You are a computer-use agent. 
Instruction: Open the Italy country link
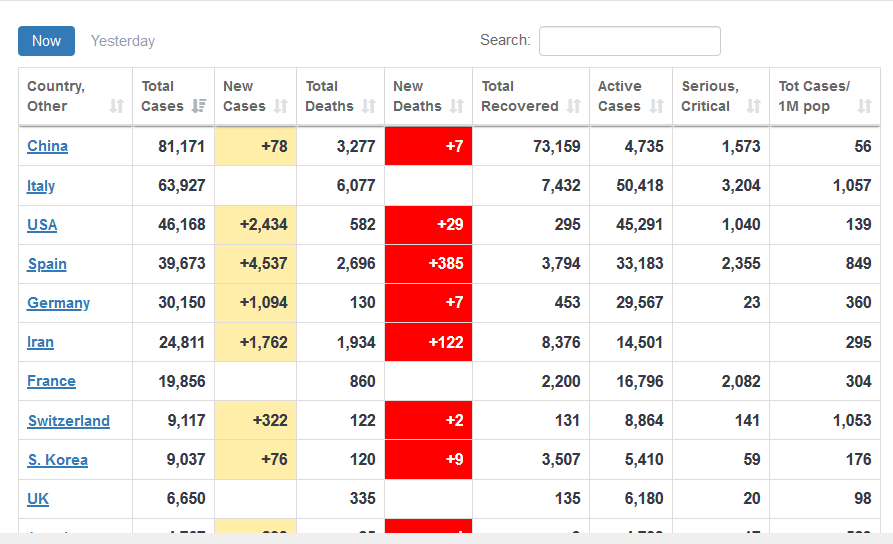click(x=41, y=186)
